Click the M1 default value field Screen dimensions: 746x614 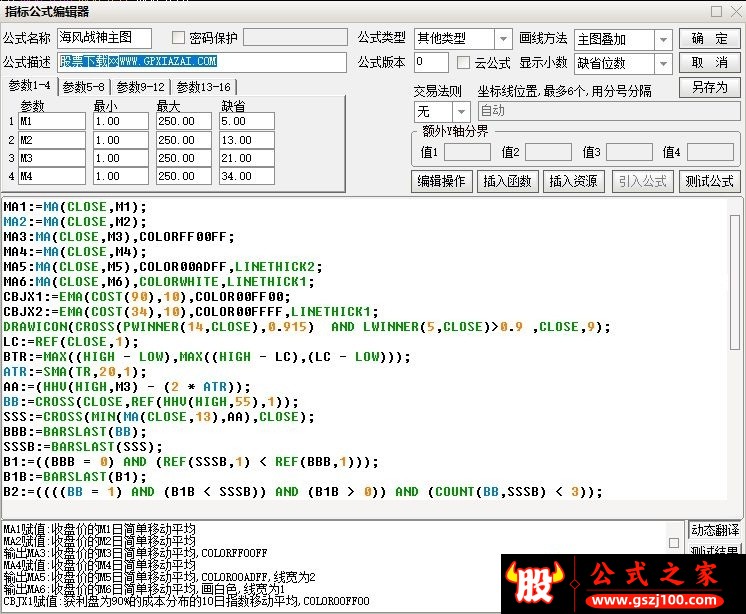click(246, 121)
